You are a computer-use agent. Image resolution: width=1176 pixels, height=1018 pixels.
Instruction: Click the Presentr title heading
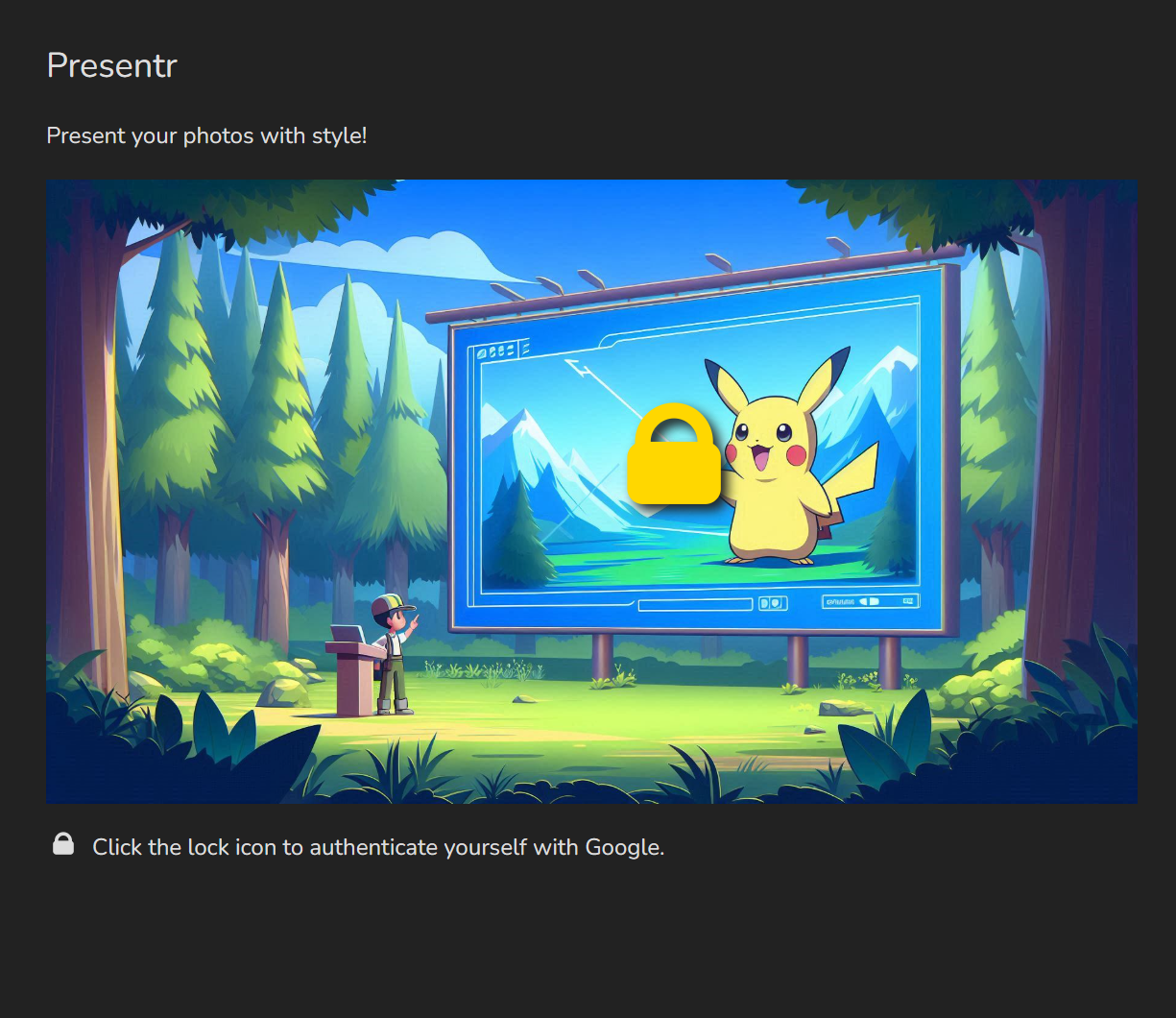111,65
